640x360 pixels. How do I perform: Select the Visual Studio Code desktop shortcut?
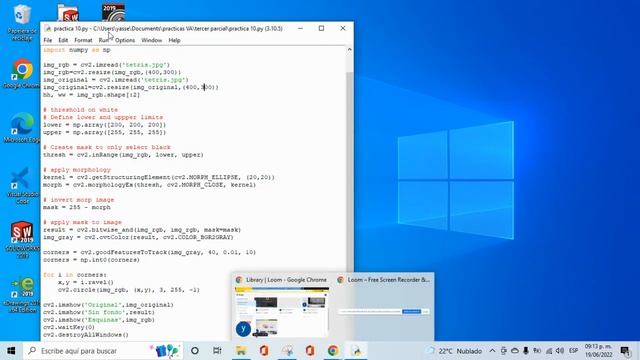[22, 185]
